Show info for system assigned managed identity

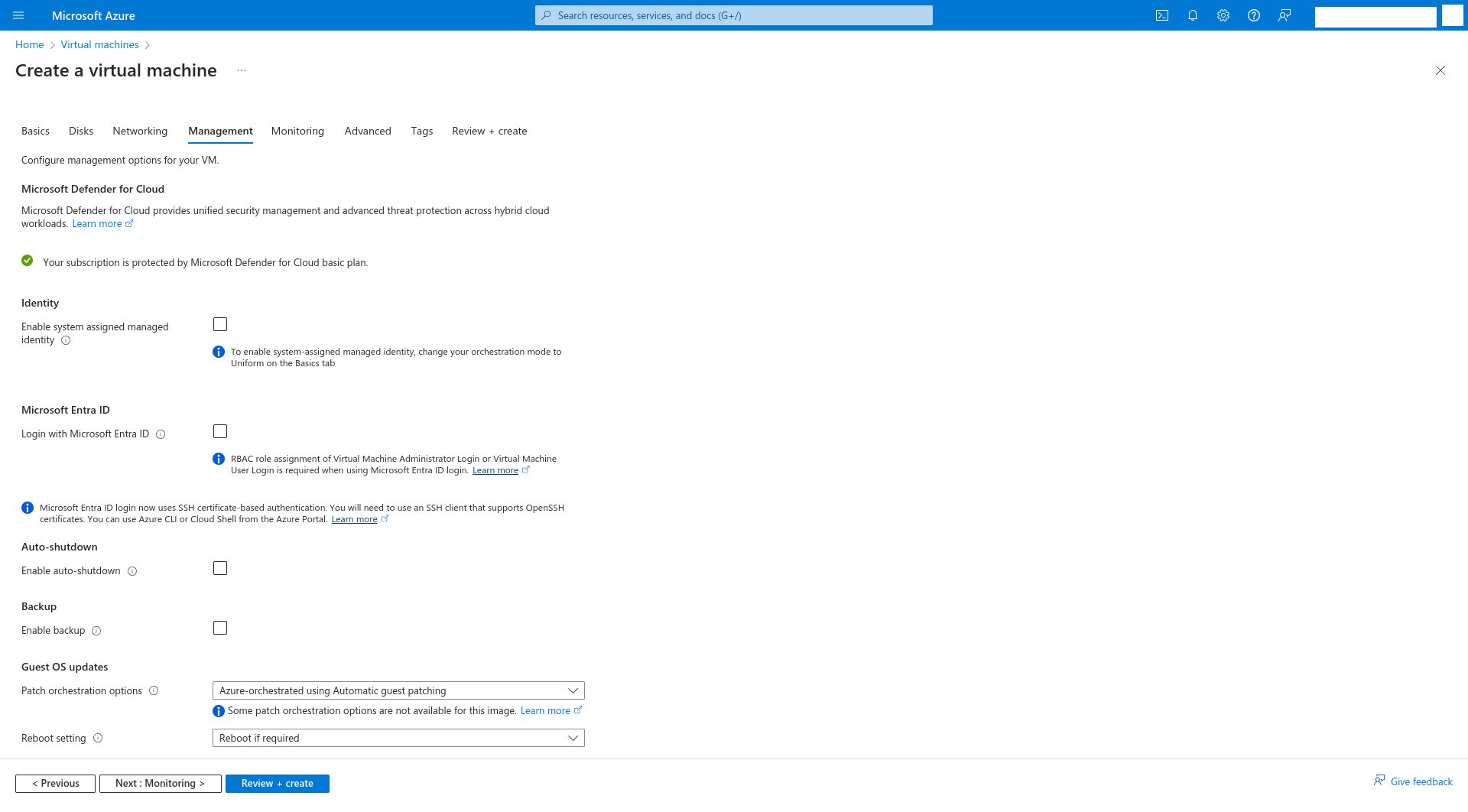click(66, 340)
